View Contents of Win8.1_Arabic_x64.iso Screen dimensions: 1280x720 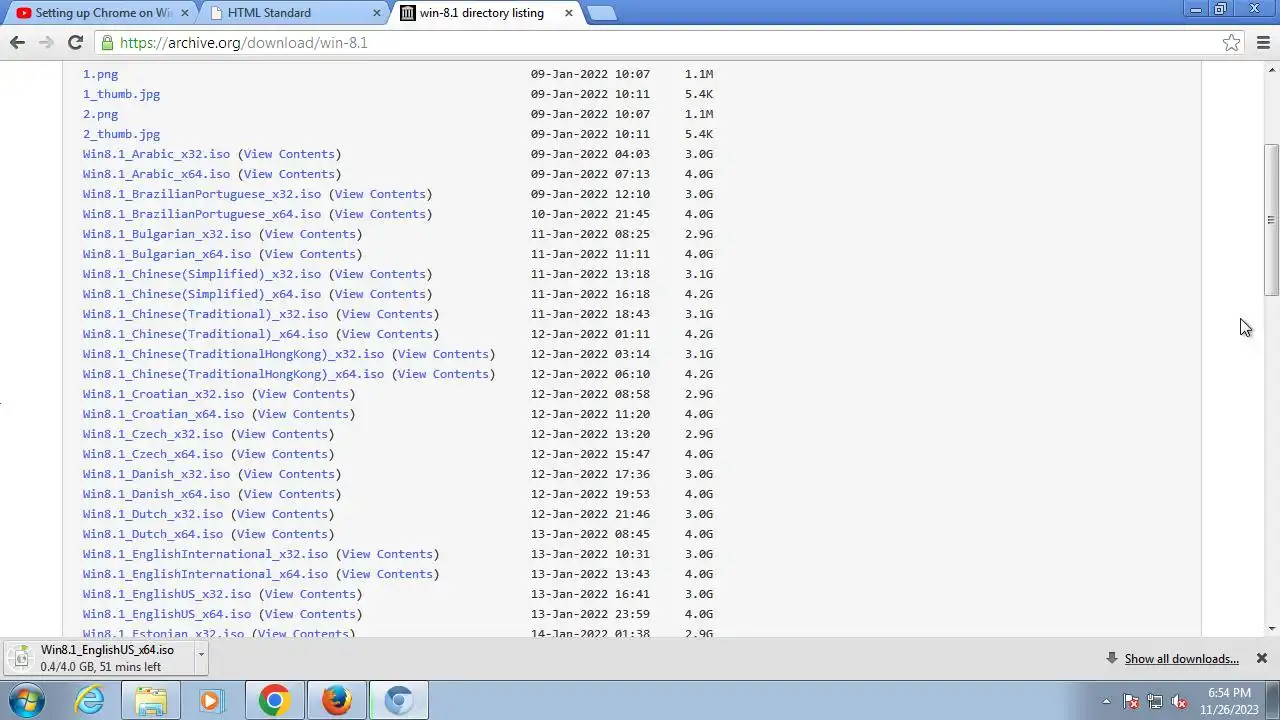tap(289, 174)
